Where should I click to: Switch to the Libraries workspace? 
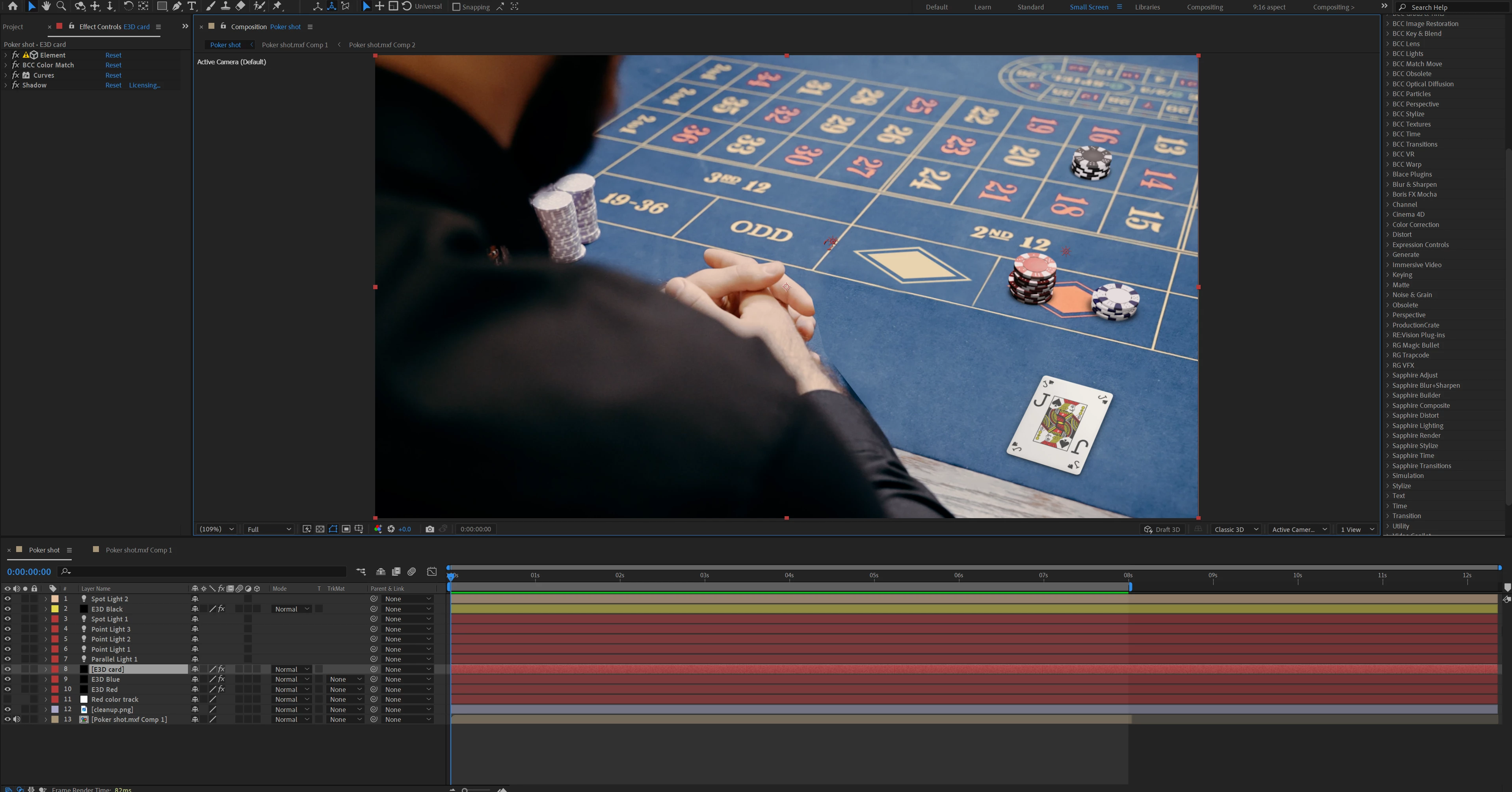click(x=1147, y=7)
